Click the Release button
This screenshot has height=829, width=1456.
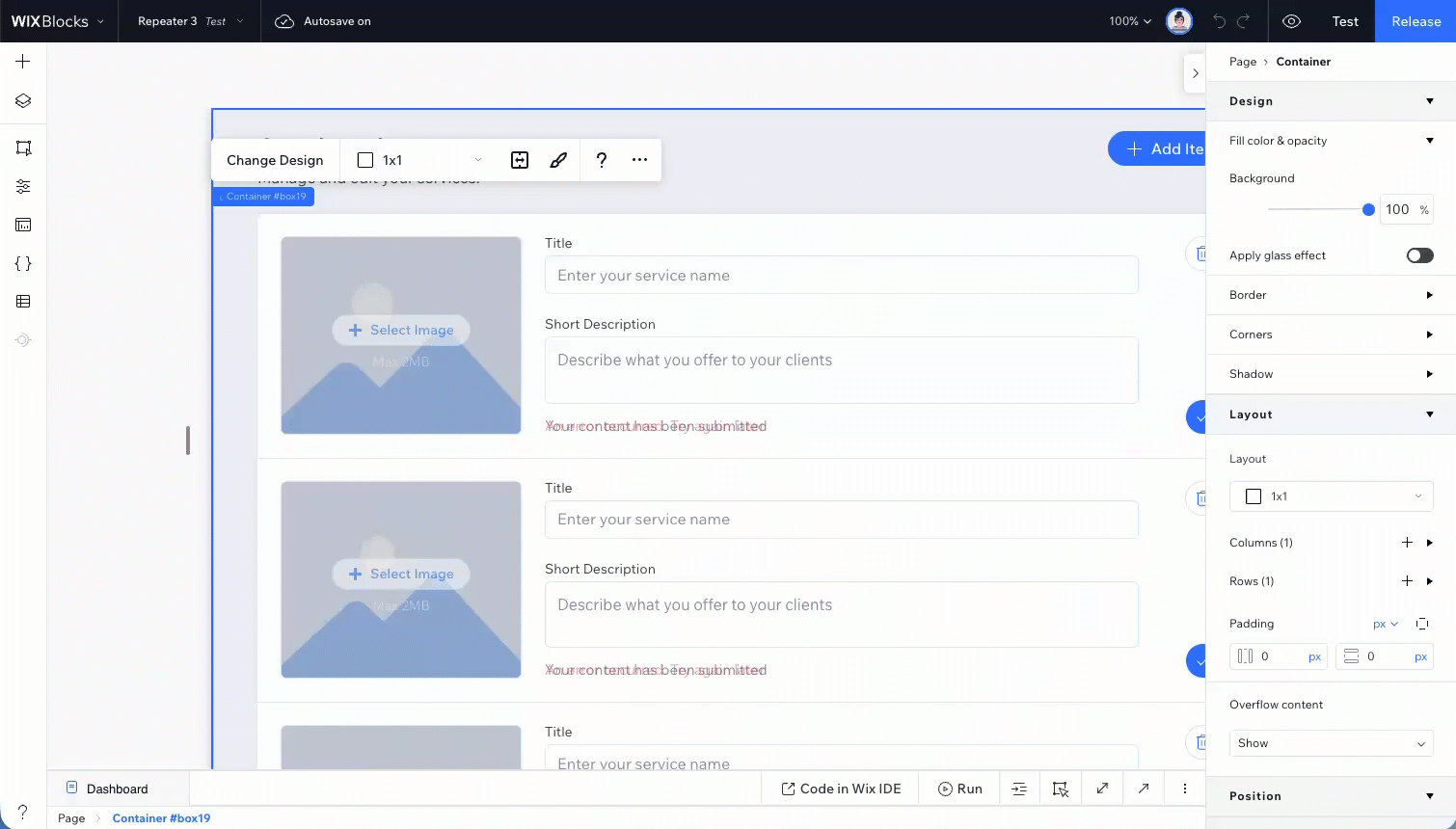[1416, 21]
